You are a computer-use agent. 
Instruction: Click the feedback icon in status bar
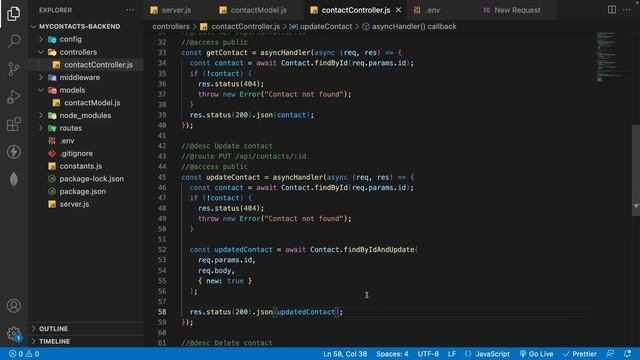click(x=610, y=353)
